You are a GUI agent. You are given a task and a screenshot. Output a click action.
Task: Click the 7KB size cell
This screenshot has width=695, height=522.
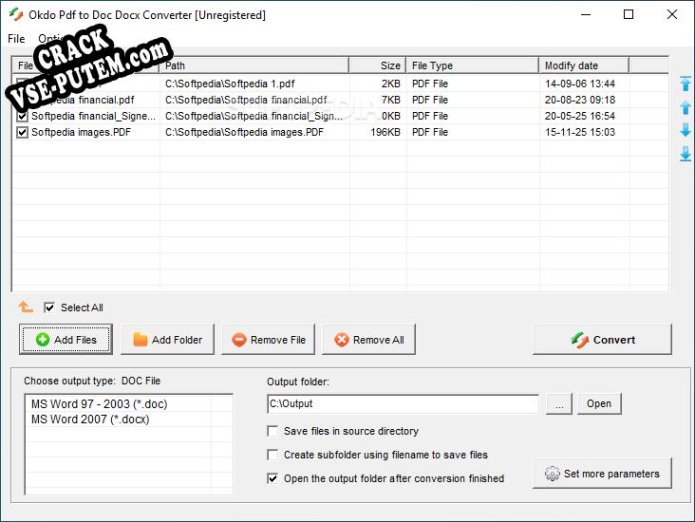click(x=391, y=100)
